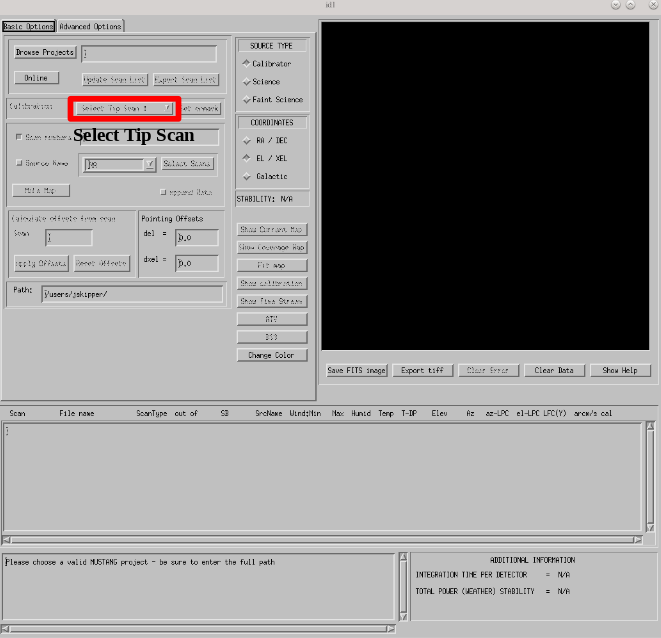The image size is (661, 638).
Task: Click the Select Scans button
Action: [187, 163]
